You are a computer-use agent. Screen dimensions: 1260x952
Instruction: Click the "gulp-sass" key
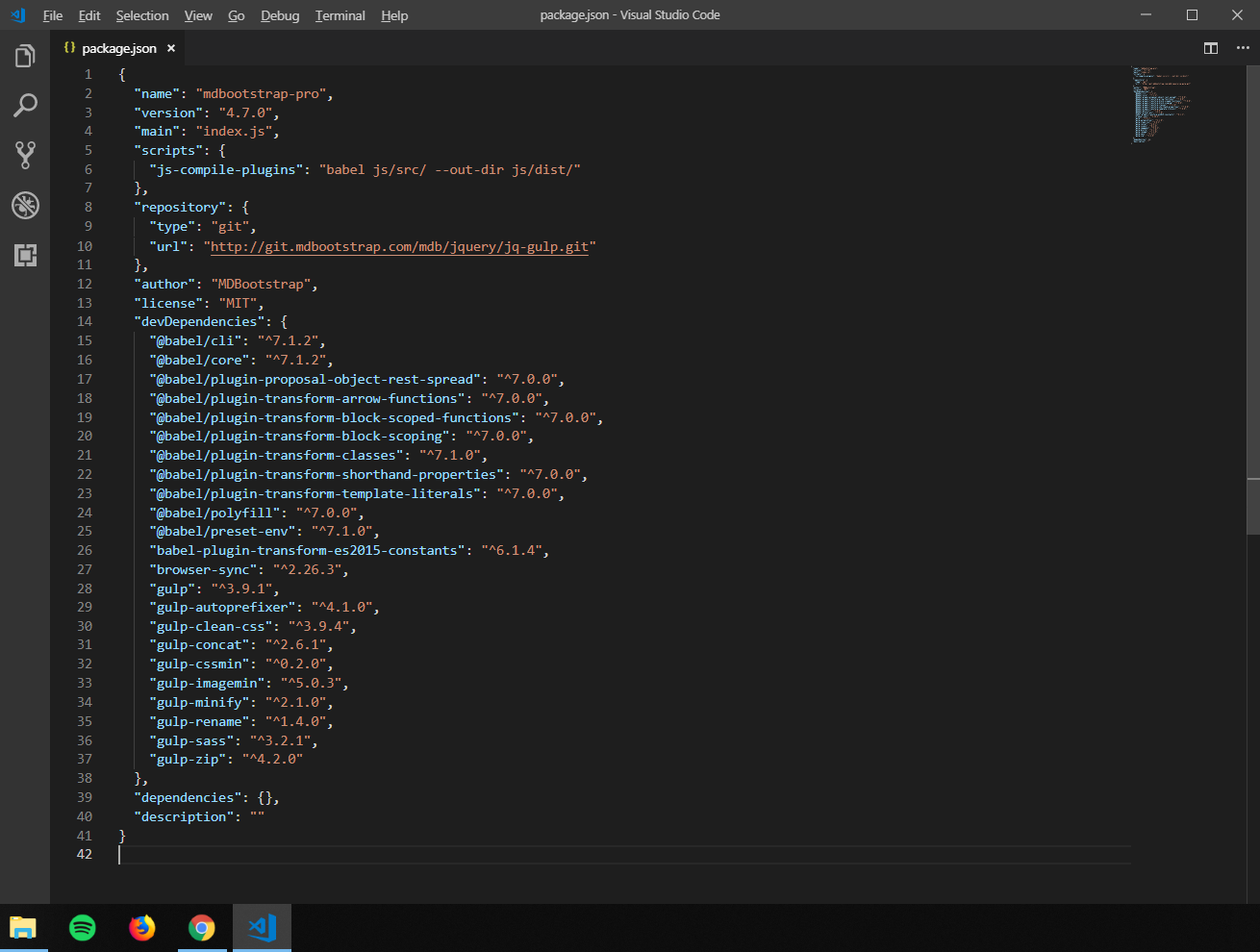pyautogui.click(x=191, y=740)
